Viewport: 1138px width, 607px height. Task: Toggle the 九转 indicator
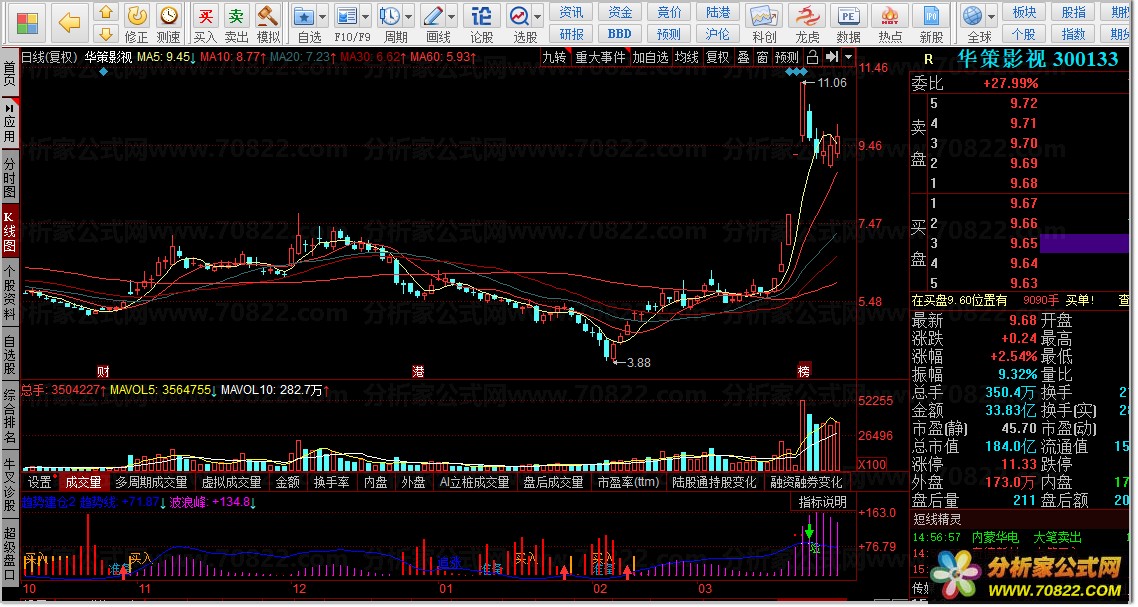[x=554, y=57]
